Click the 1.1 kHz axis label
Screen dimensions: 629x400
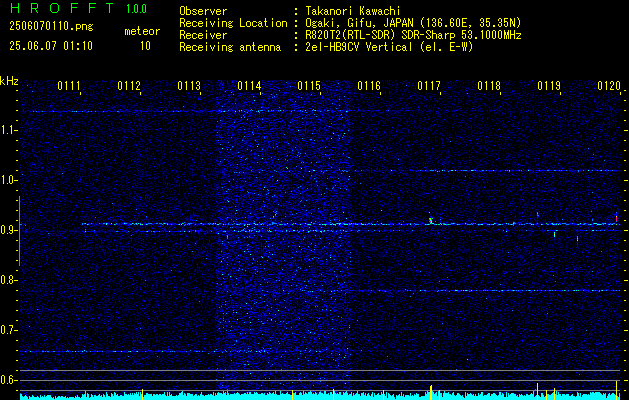(8, 130)
